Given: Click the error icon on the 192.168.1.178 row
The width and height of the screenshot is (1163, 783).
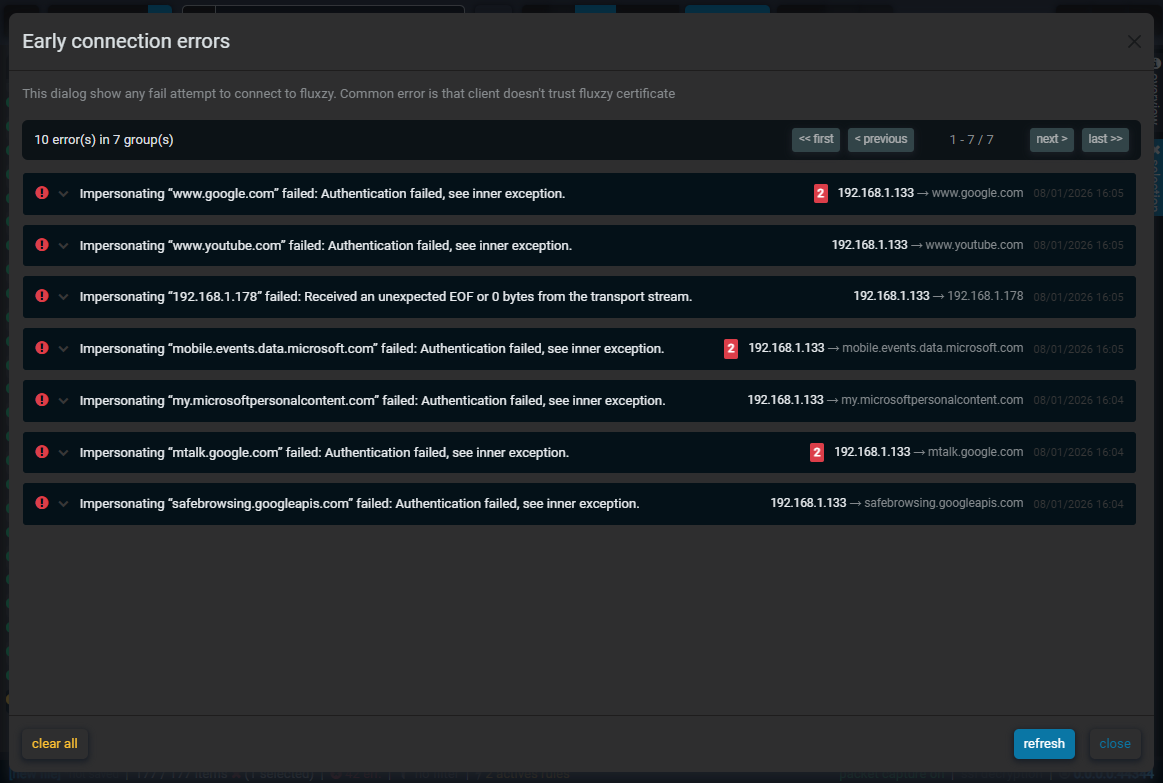Looking at the screenshot, I should tap(41, 296).
